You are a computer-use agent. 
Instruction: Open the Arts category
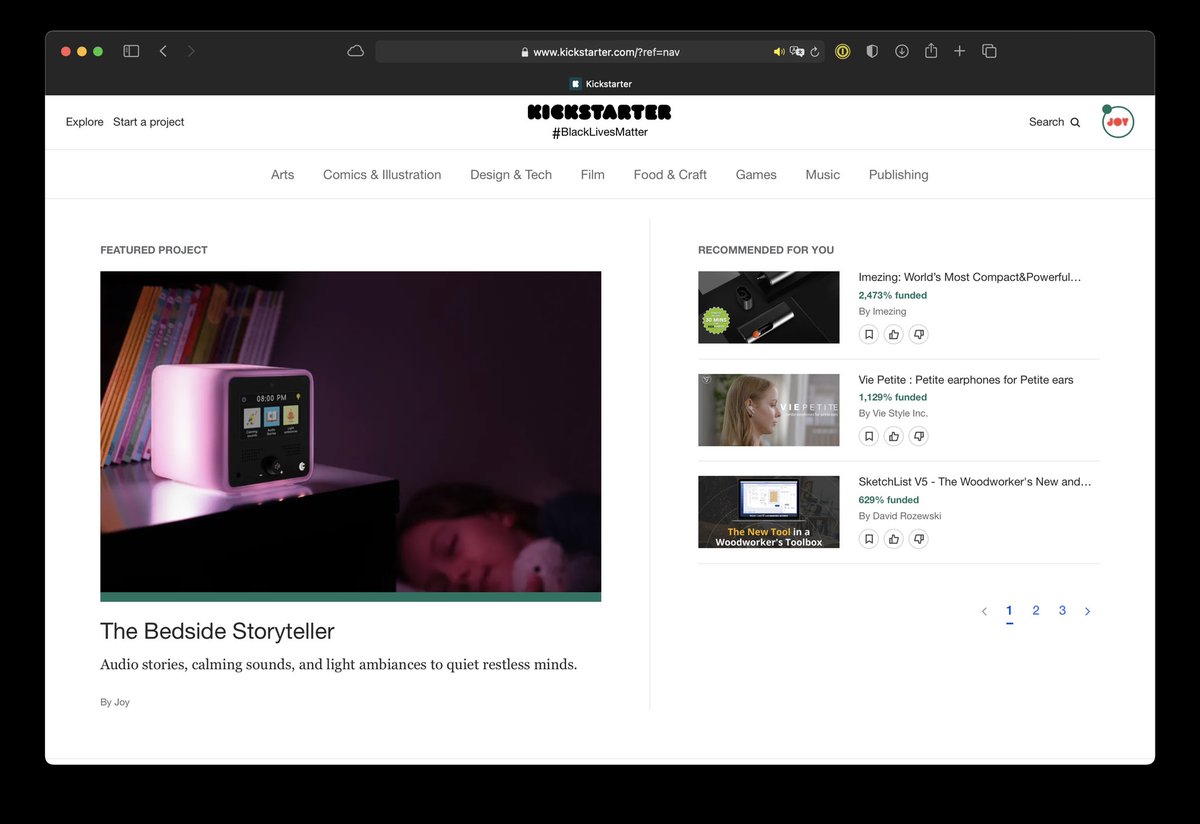(x=283, y=174)
